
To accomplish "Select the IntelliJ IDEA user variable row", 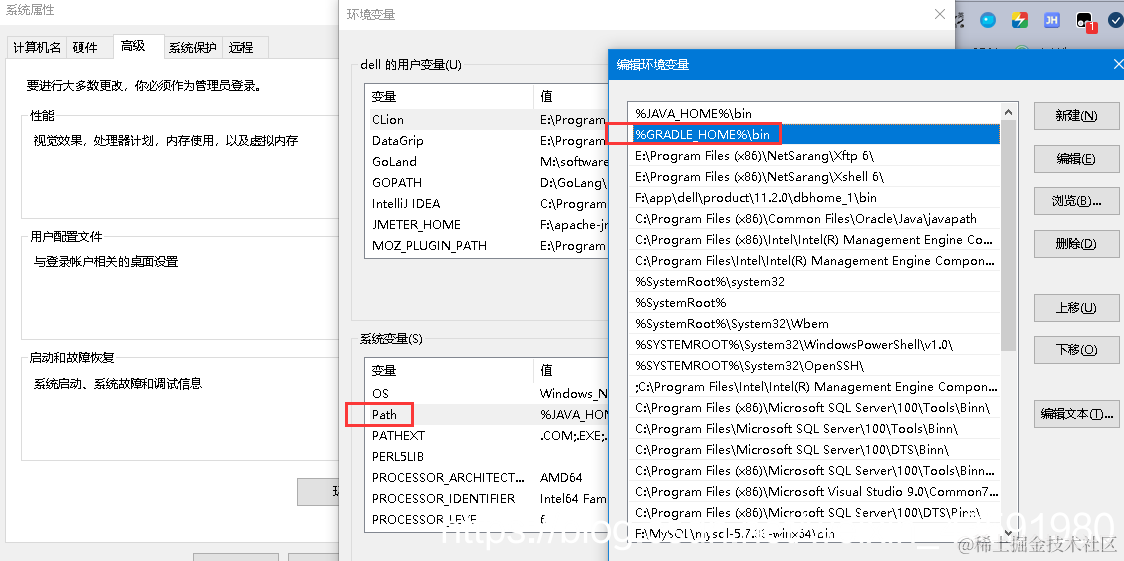I will (x=487, y=203).
